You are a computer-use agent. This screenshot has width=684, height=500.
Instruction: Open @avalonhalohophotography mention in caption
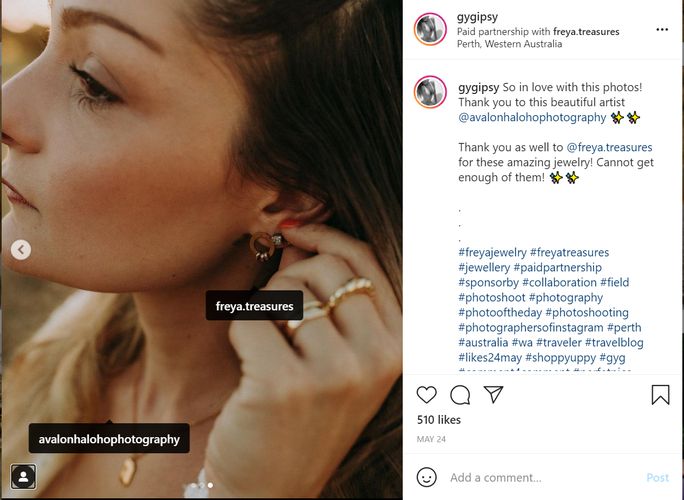pyautogui.click(x=532, y=117)
